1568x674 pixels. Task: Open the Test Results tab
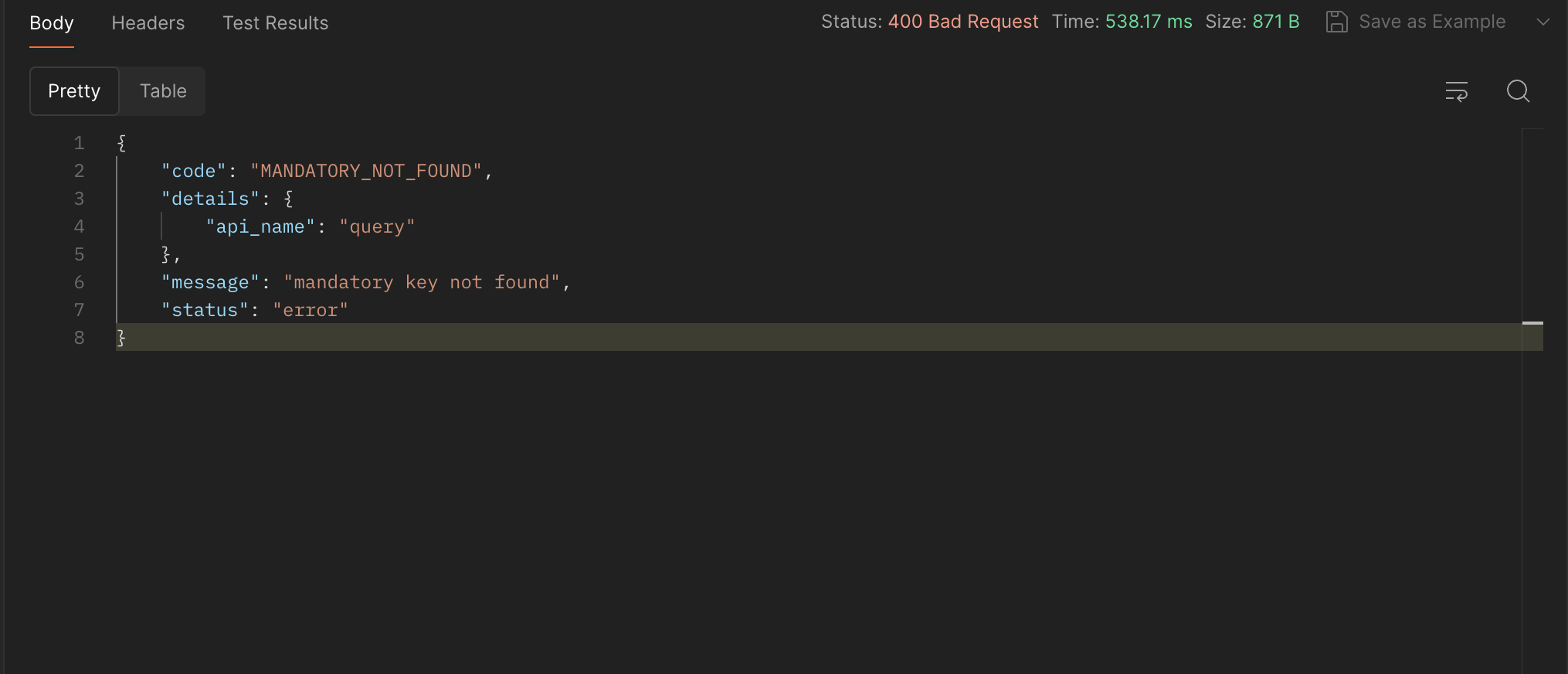[275, 23]
